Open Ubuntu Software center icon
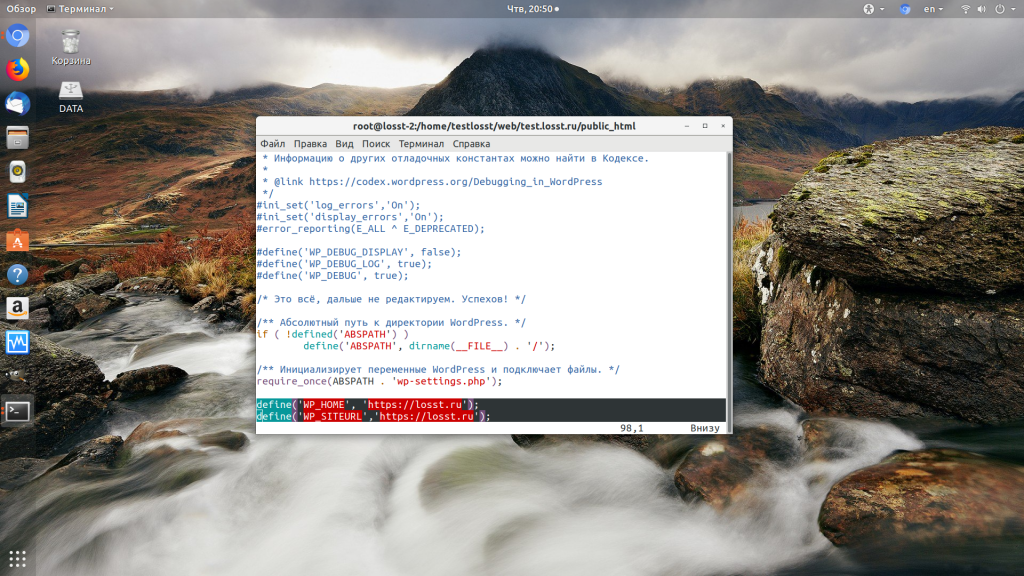The height and width of the screenshot is (576, 1024). point(18,241)
